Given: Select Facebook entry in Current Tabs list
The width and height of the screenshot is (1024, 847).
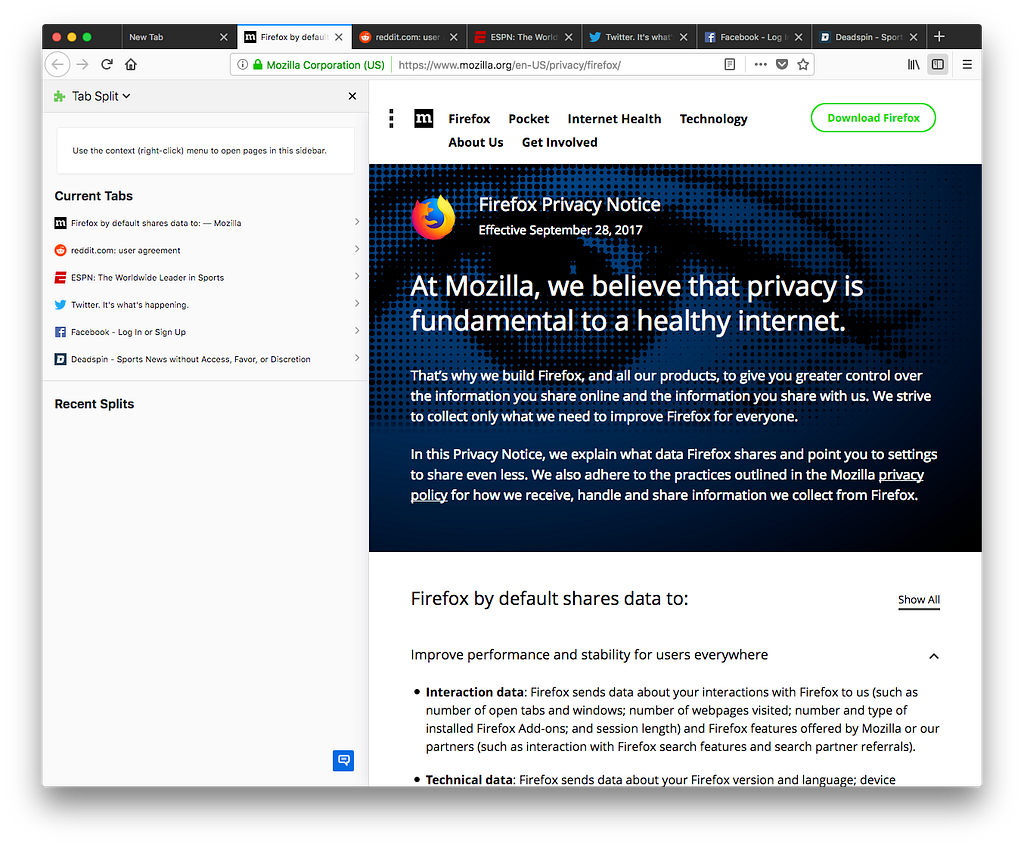Looking at the screenshot, I should tap(206, 332).
